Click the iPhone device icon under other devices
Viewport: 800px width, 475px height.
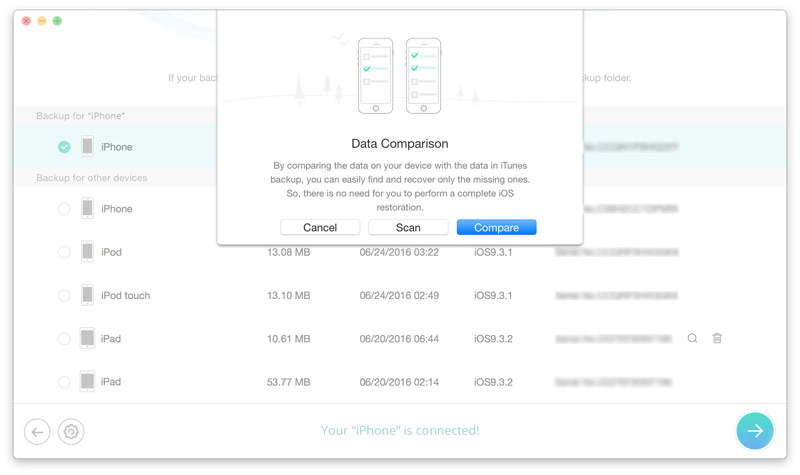87,208
